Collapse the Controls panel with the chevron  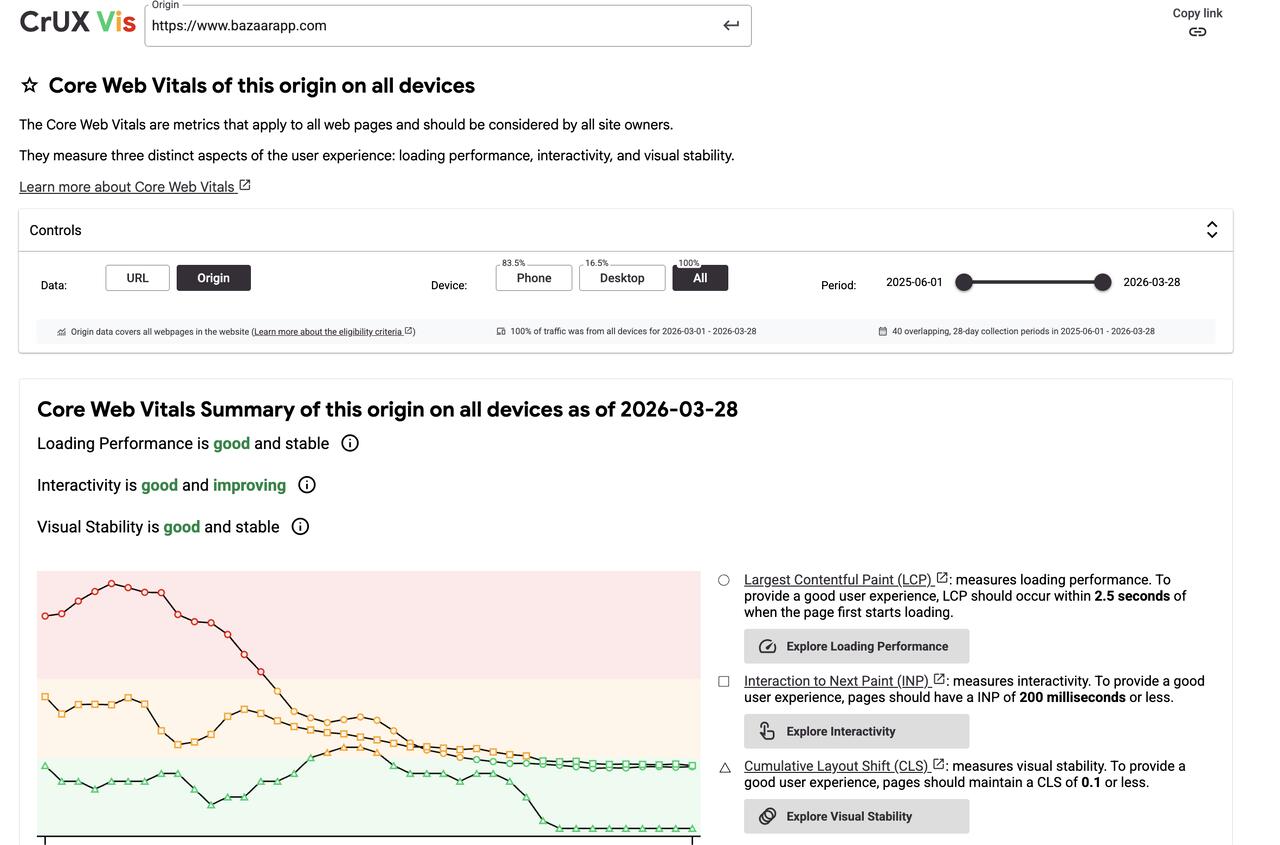pos(1211,229)
